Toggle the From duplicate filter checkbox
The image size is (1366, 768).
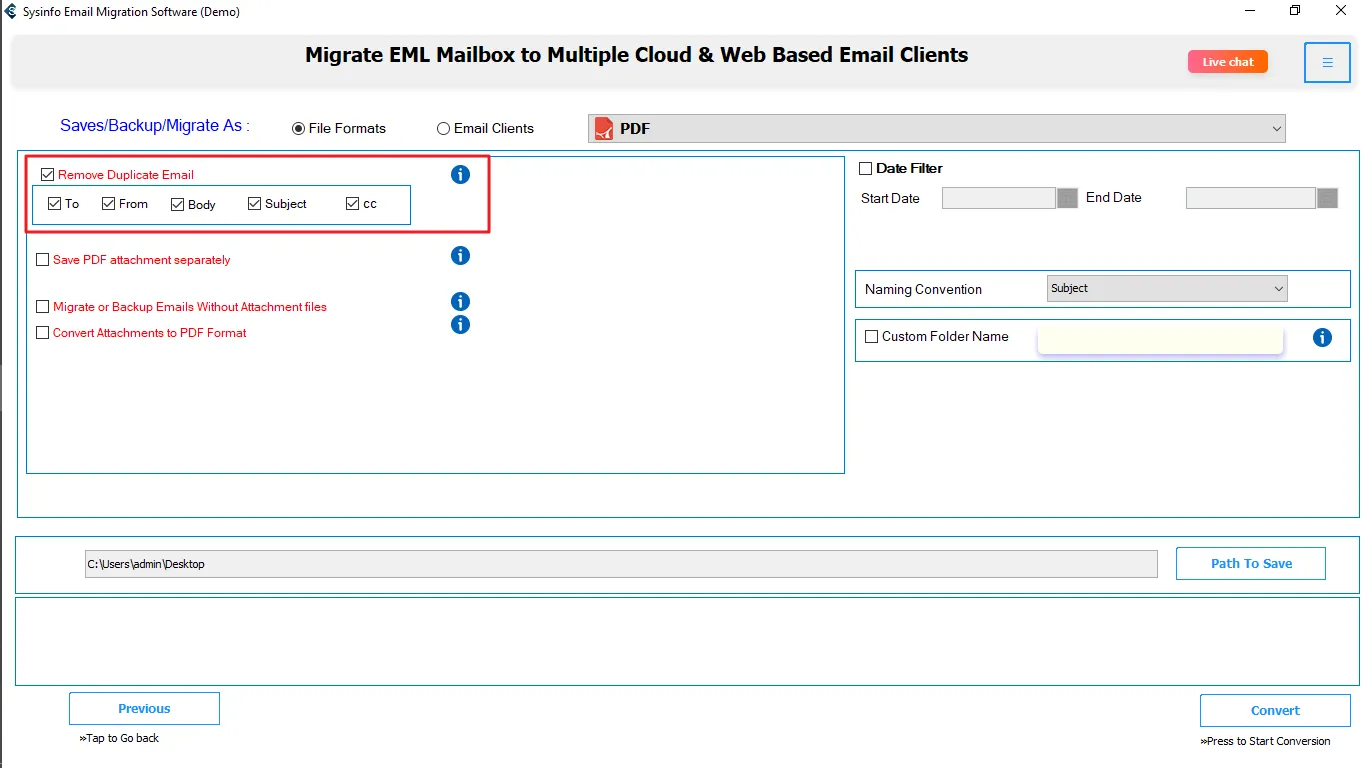coord(109,204)
